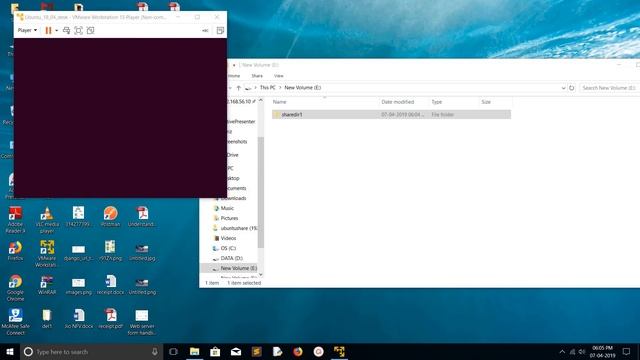Select VMware Workstation desktop shortcut
This screenshot has height=360, width=640.
pyautogui.click(x=47, y=253)
